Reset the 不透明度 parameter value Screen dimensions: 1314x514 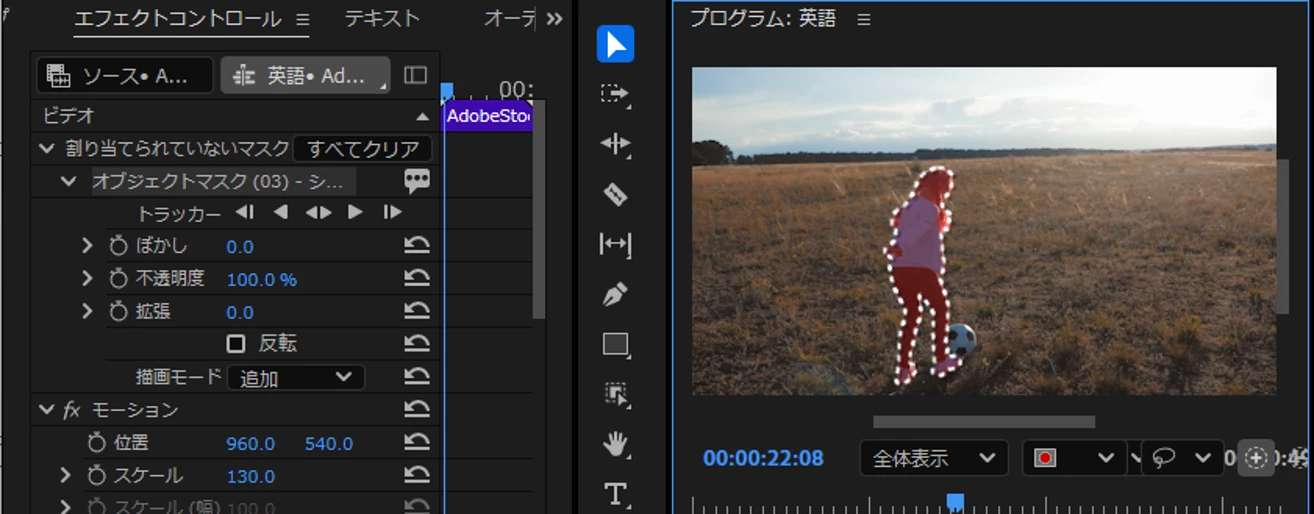point(417,279)
